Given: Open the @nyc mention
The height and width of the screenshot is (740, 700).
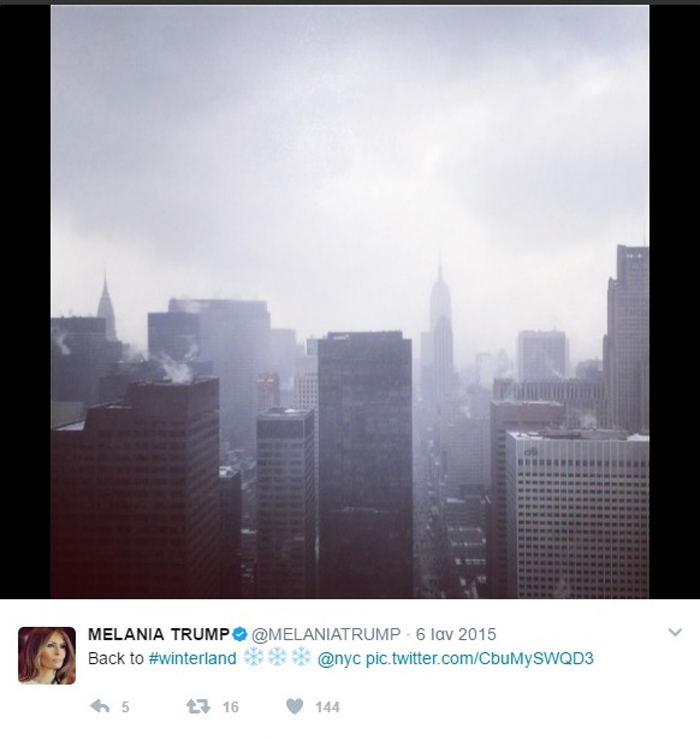Looking at the screenshot, I should click(x=339, y=659).
